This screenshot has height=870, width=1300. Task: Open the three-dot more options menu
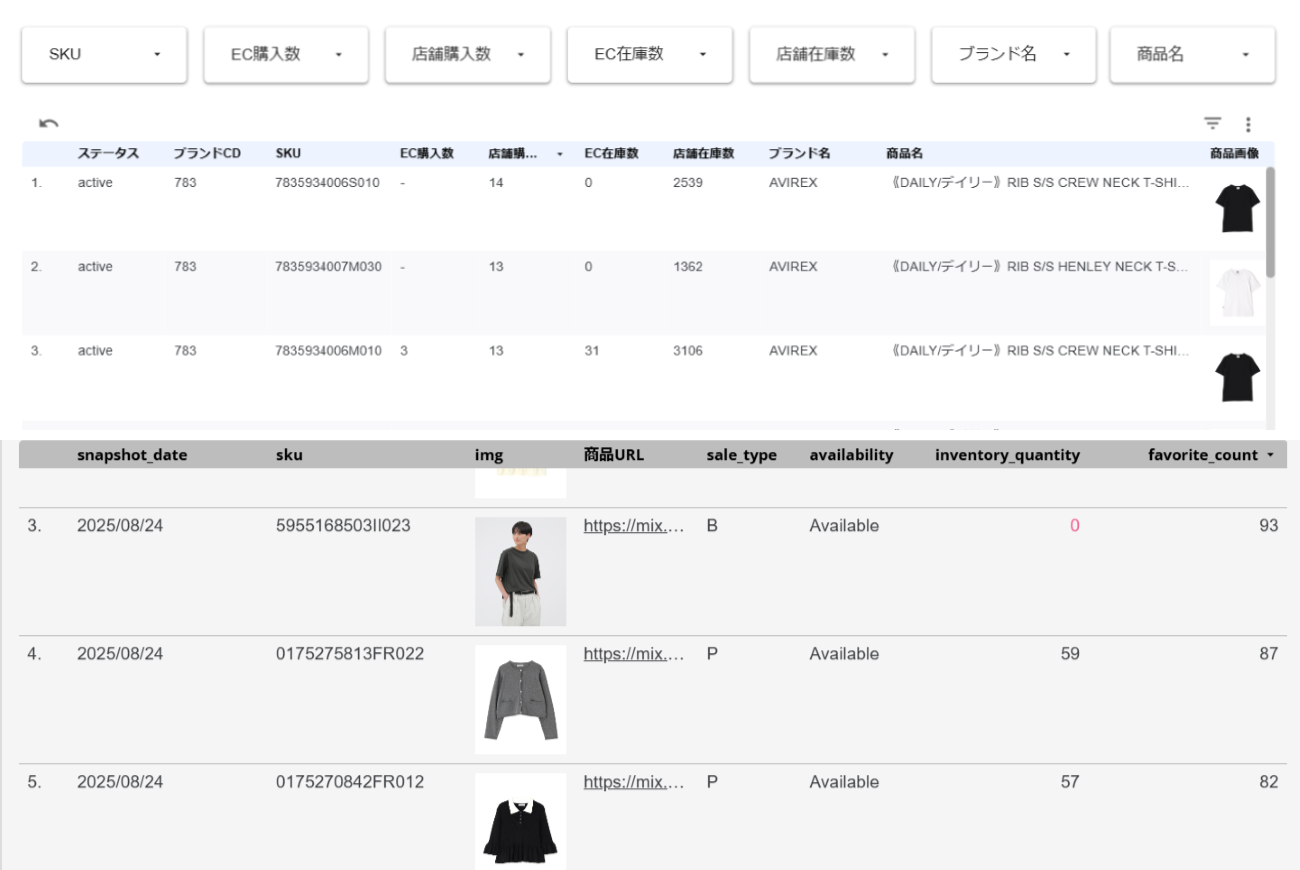(1248, 125)
